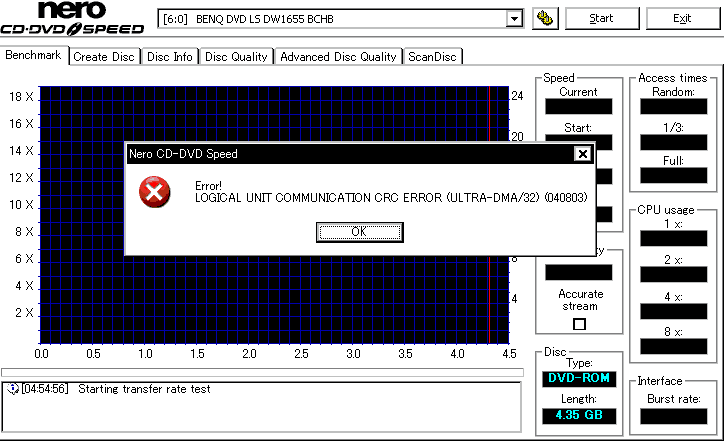Click the 4.35 GB length value
Screen dimensions: 724x441
tap(579, 415)
